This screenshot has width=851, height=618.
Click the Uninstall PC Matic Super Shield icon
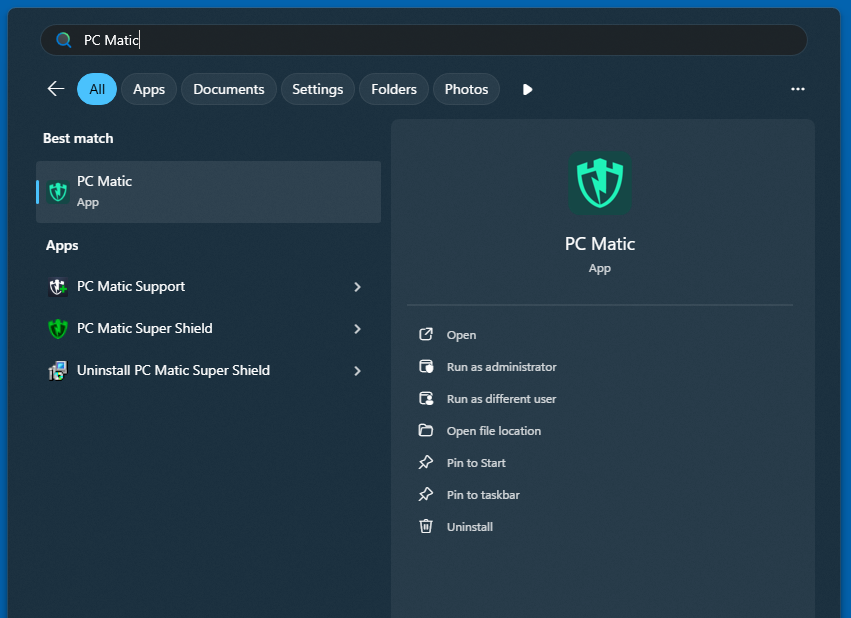58,371
